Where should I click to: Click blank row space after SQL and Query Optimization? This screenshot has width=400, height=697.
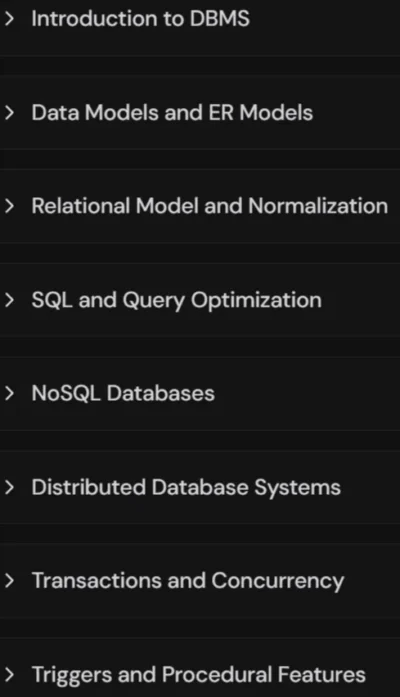point(361,300)
